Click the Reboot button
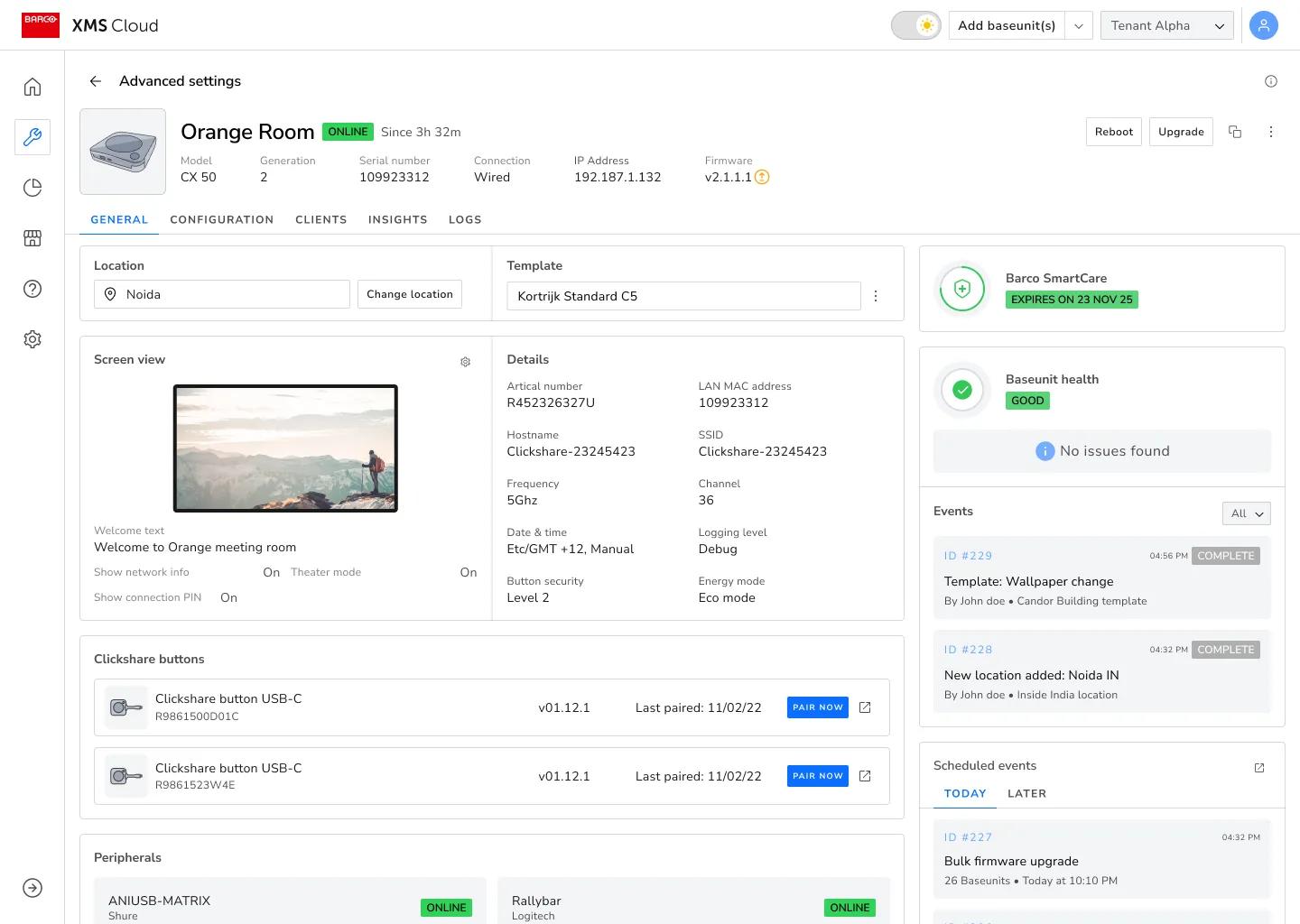1300x924 pixels. [x=1114, y=132]
